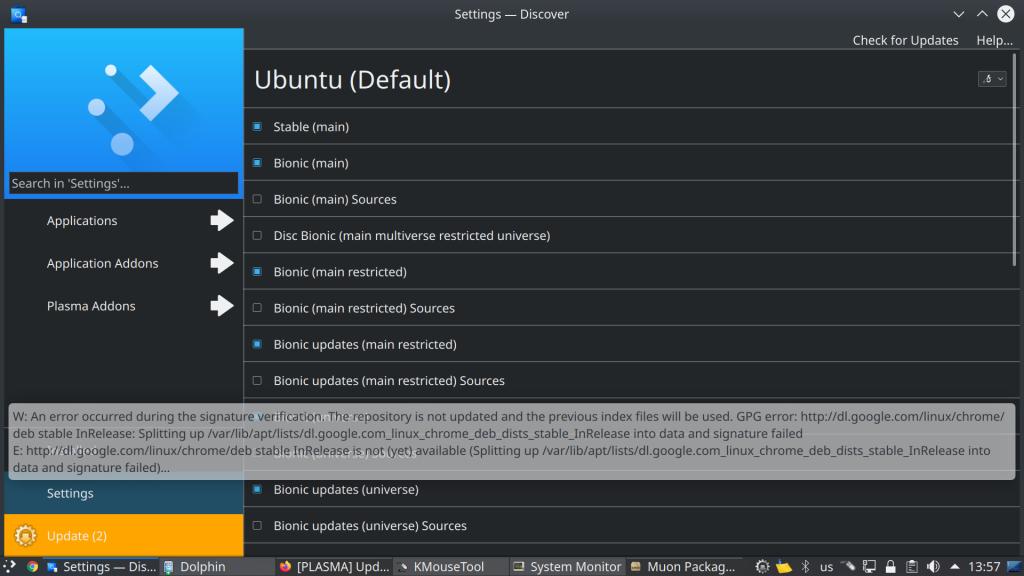Click Check for Updates

coord(905,40)
